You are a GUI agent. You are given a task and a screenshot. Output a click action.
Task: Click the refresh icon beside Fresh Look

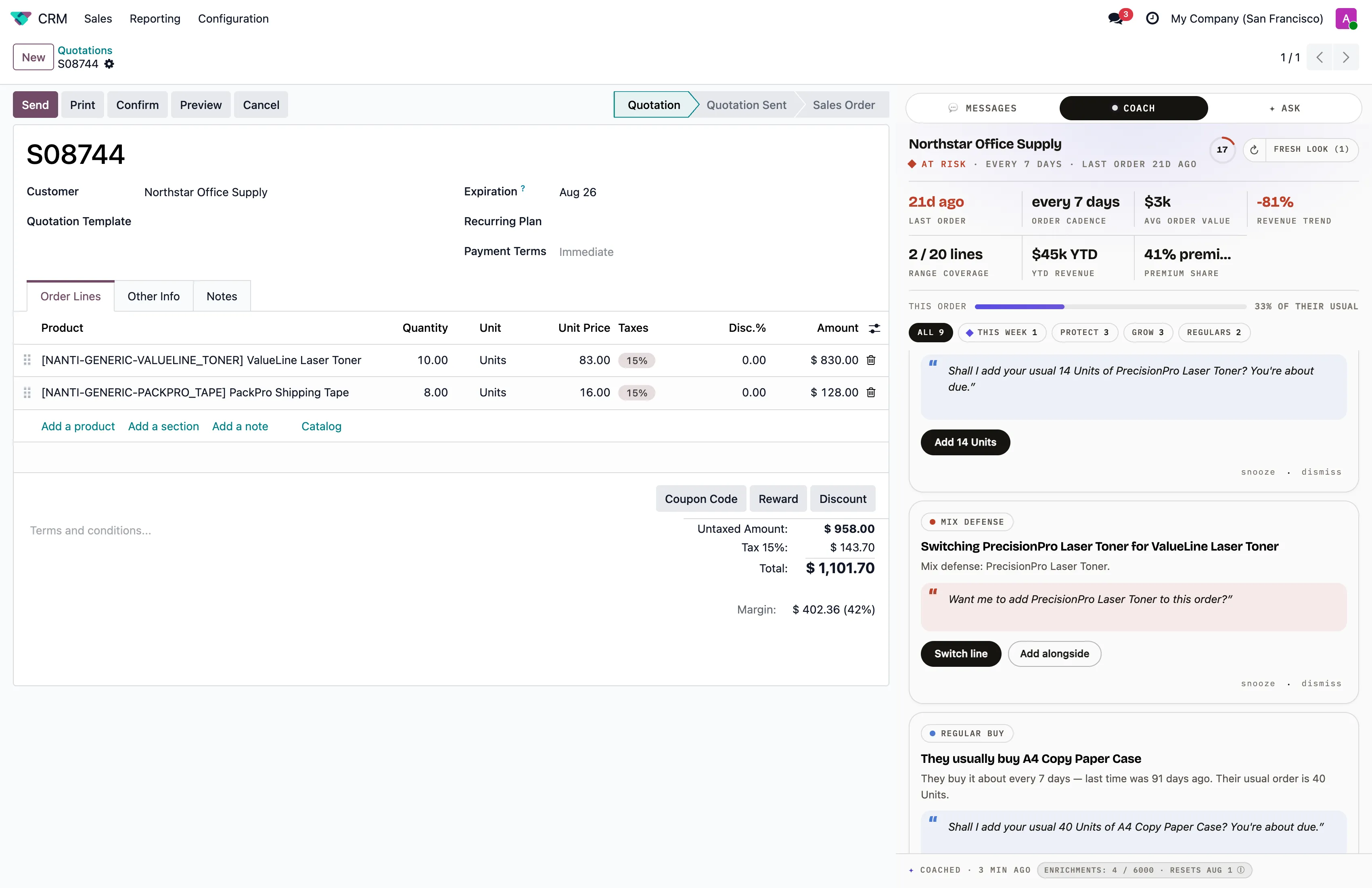(1254, 150)
